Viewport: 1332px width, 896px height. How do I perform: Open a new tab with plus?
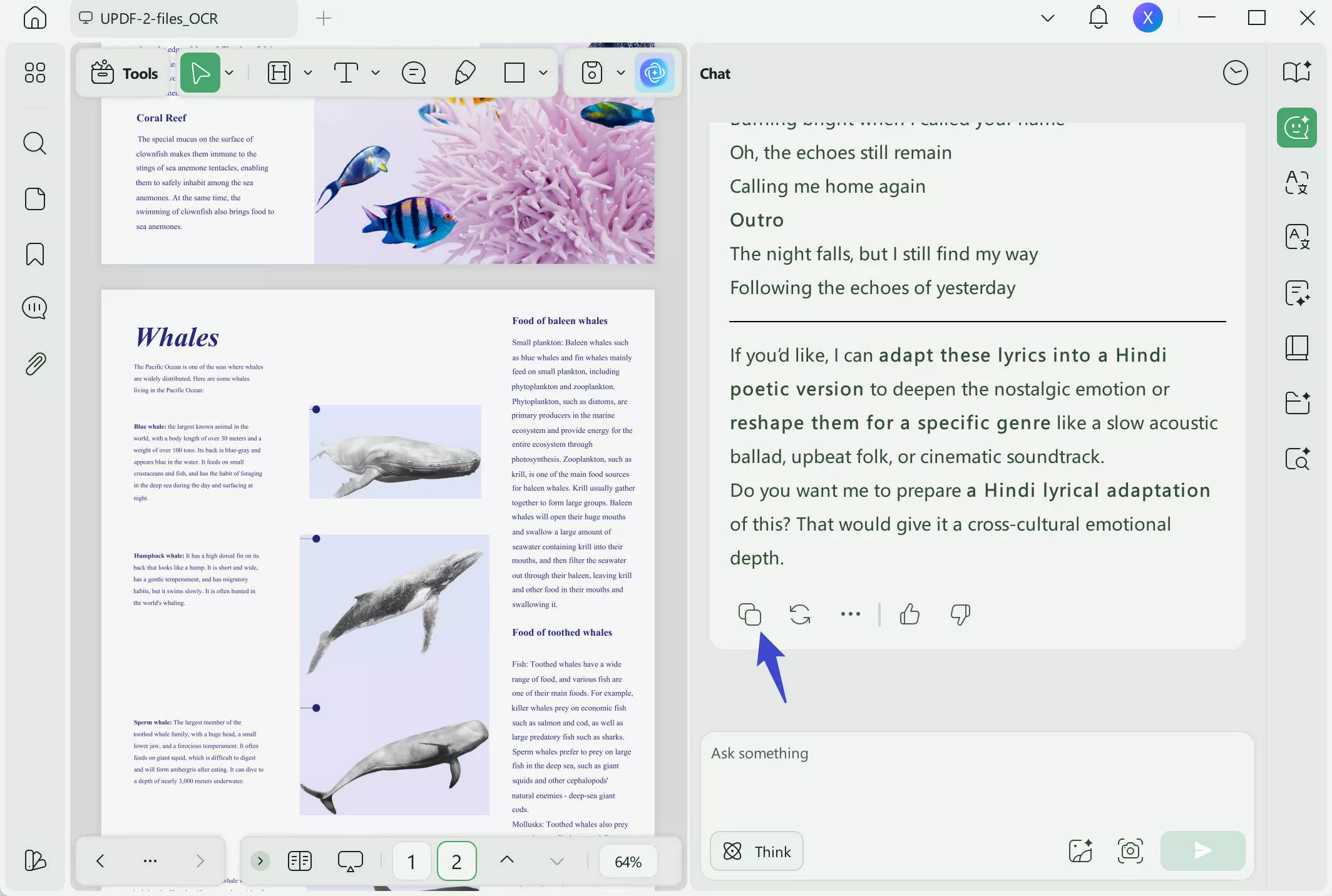(x=324, y=19)
